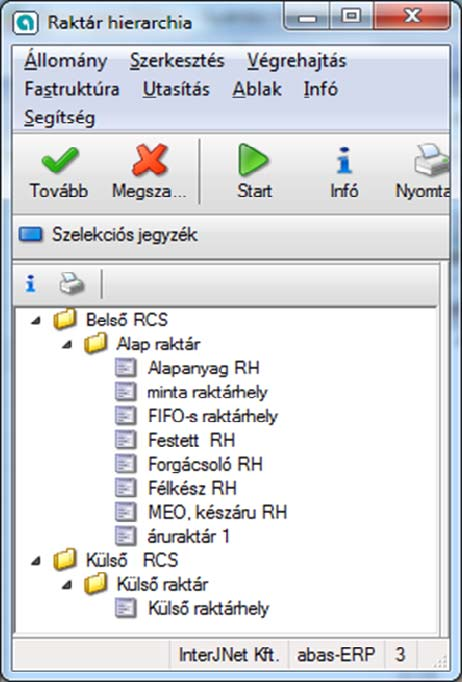Viewport: 462px width, 682px height.
Task: Open the Fastruktúra menu
Action: 72,89
